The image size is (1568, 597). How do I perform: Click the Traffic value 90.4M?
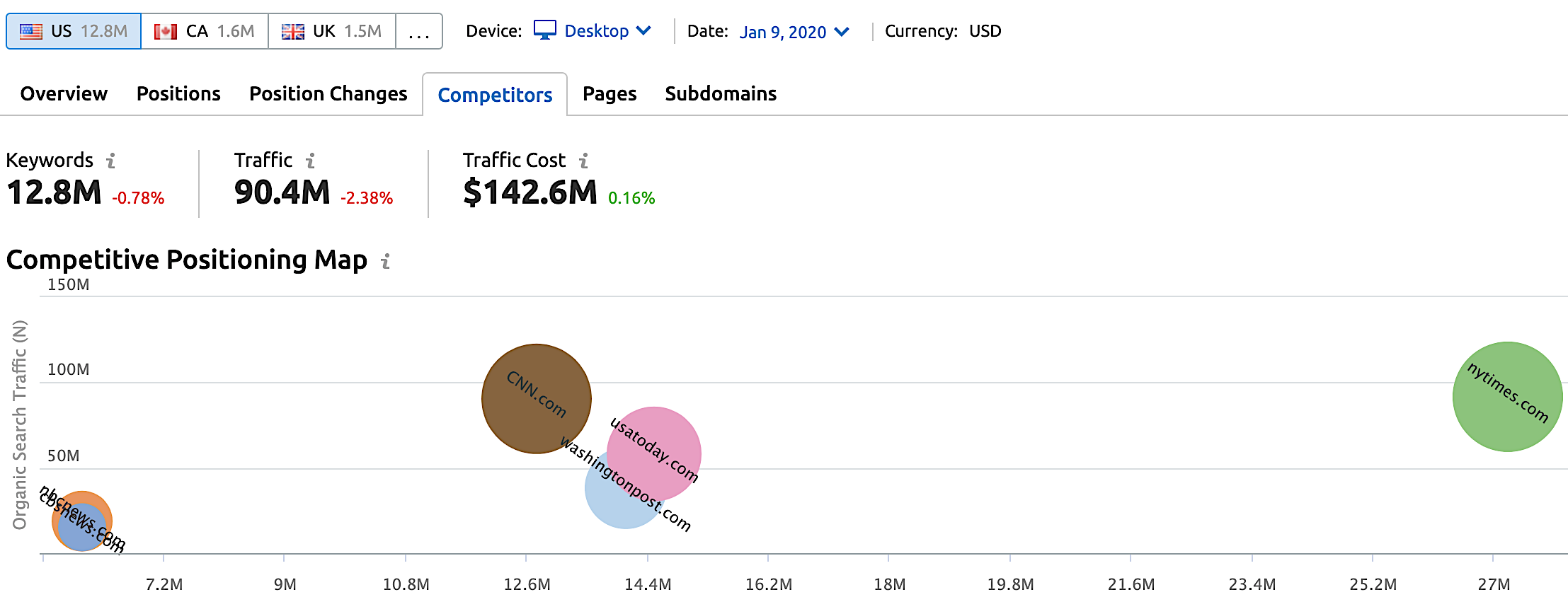(282, 192)
